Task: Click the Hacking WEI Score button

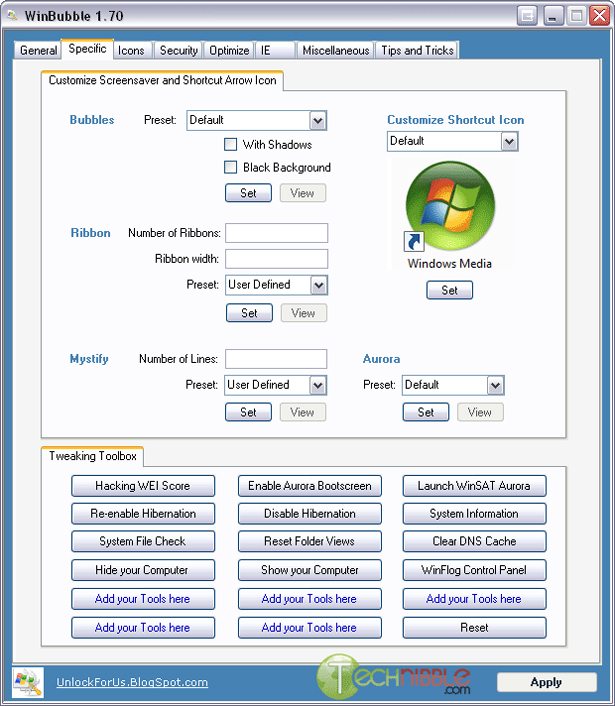Action: 142,486
